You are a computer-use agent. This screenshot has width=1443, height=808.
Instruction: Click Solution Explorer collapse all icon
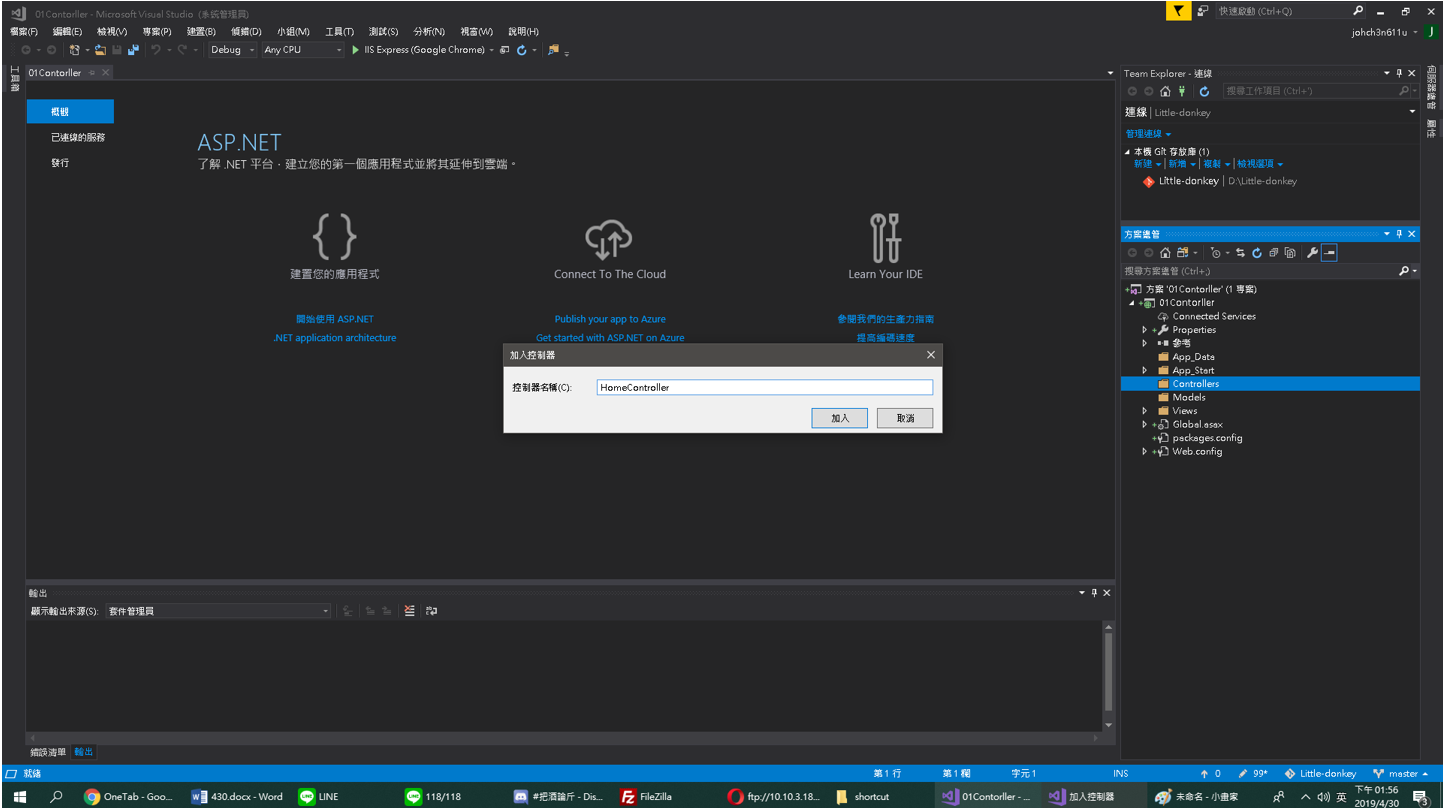1274,253
